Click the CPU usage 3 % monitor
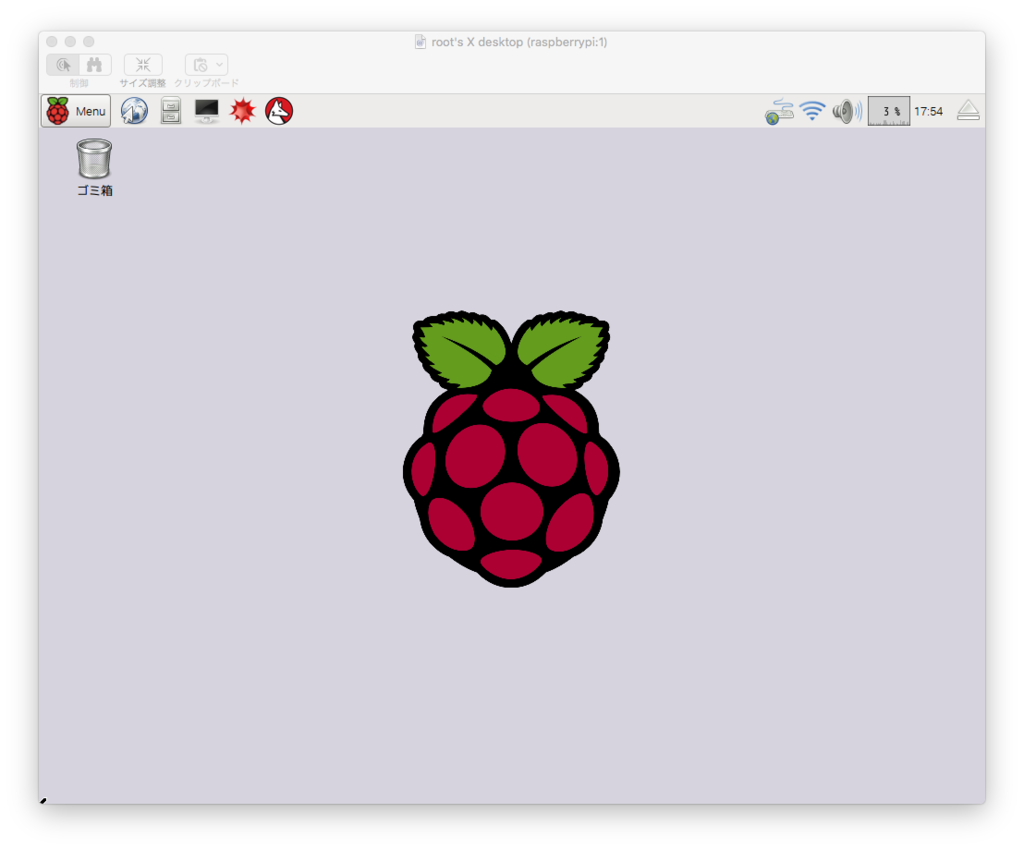 [889, 111]
